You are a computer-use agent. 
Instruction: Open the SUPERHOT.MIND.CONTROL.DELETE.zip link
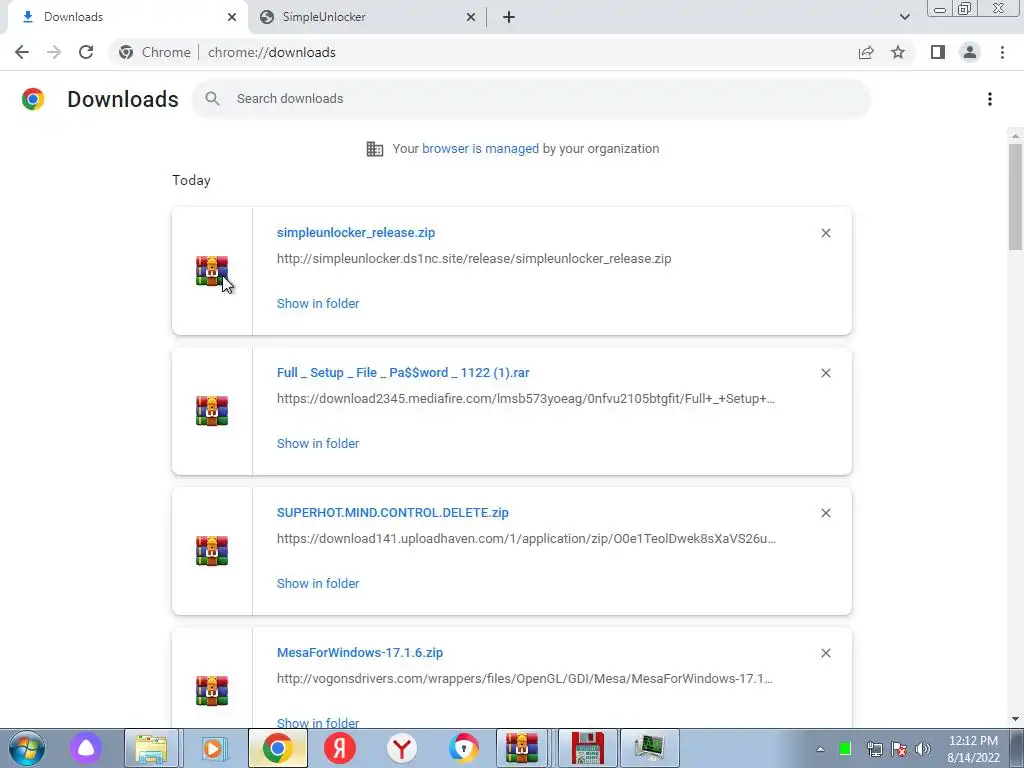[392, 513]
